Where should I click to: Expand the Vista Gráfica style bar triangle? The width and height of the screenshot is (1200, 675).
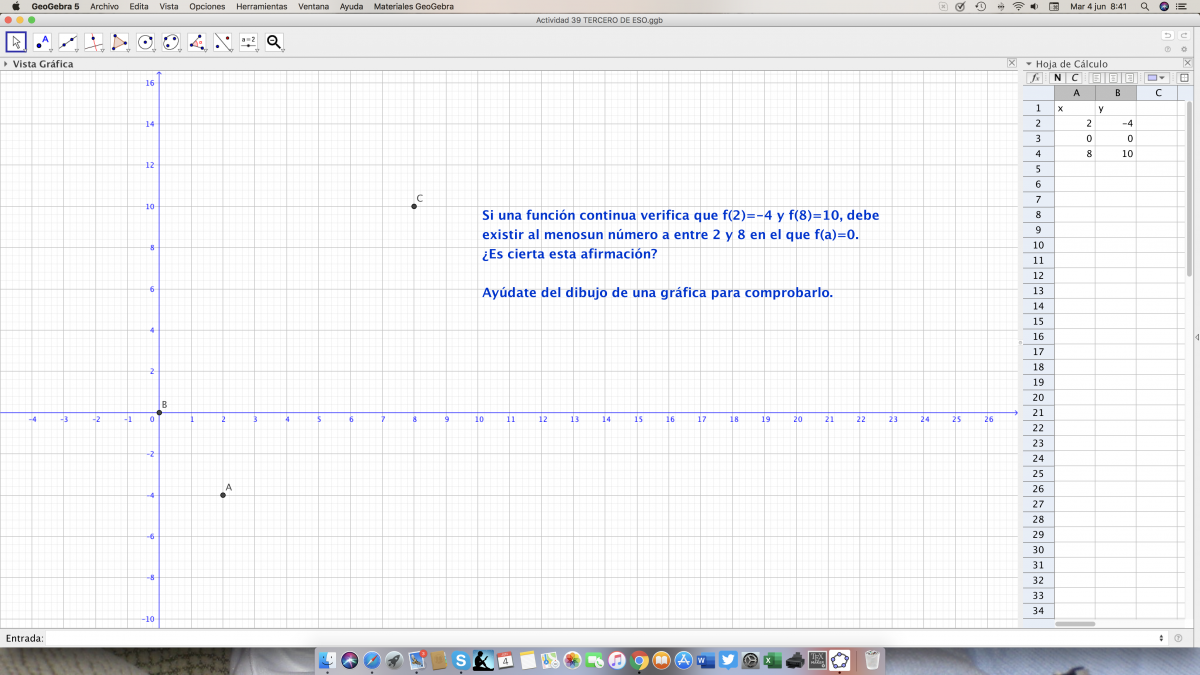pyautogui.click(x=6, y=64)
